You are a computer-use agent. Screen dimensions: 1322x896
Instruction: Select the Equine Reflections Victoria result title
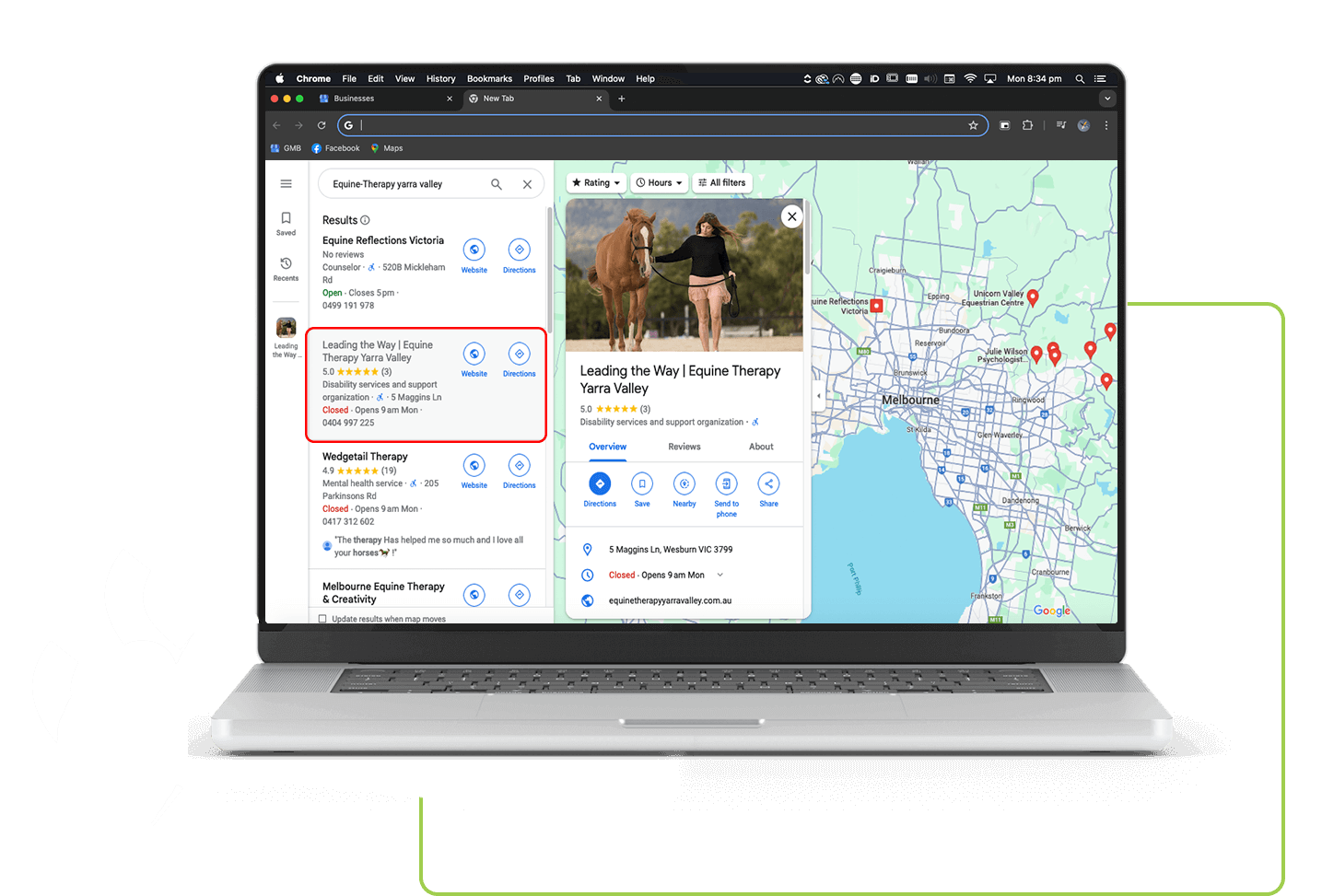click(x=383, y=240)
